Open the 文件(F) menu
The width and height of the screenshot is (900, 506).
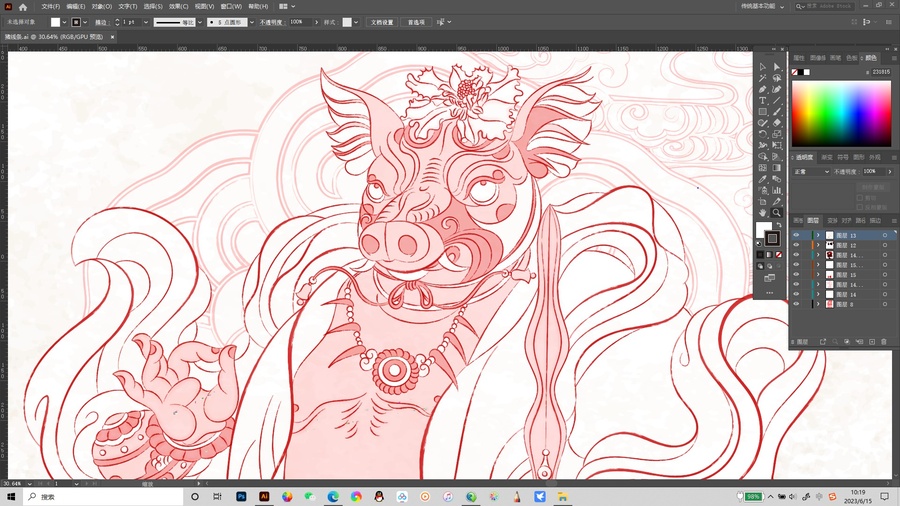51,6
